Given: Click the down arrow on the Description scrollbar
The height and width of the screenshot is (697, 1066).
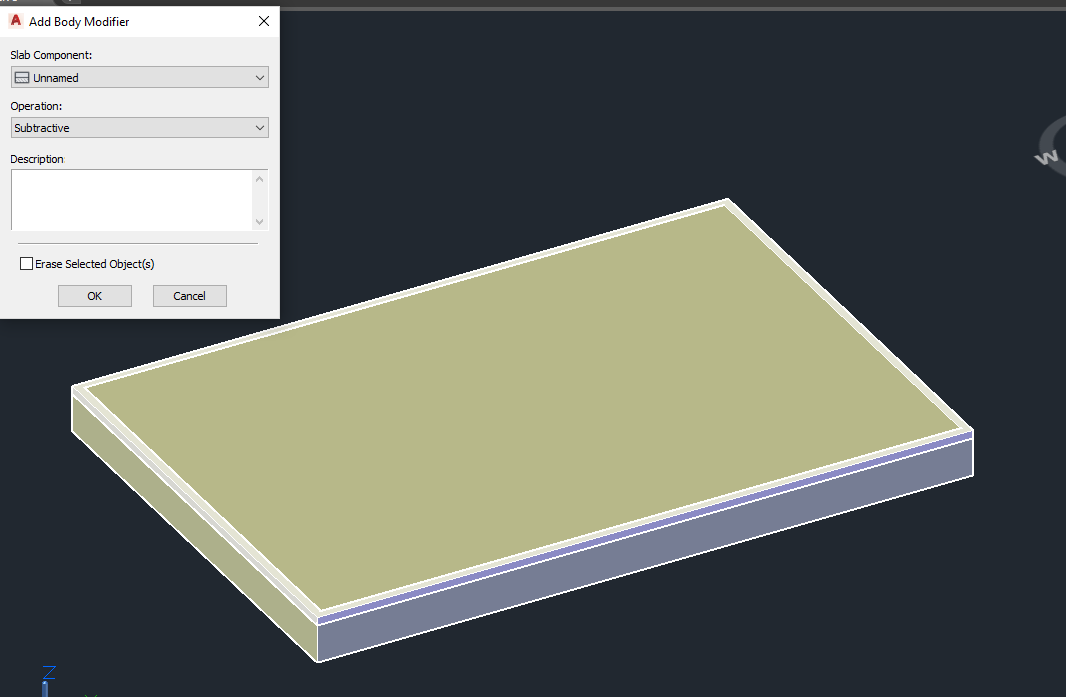Looking at the screenshot, I should point(260,223).
